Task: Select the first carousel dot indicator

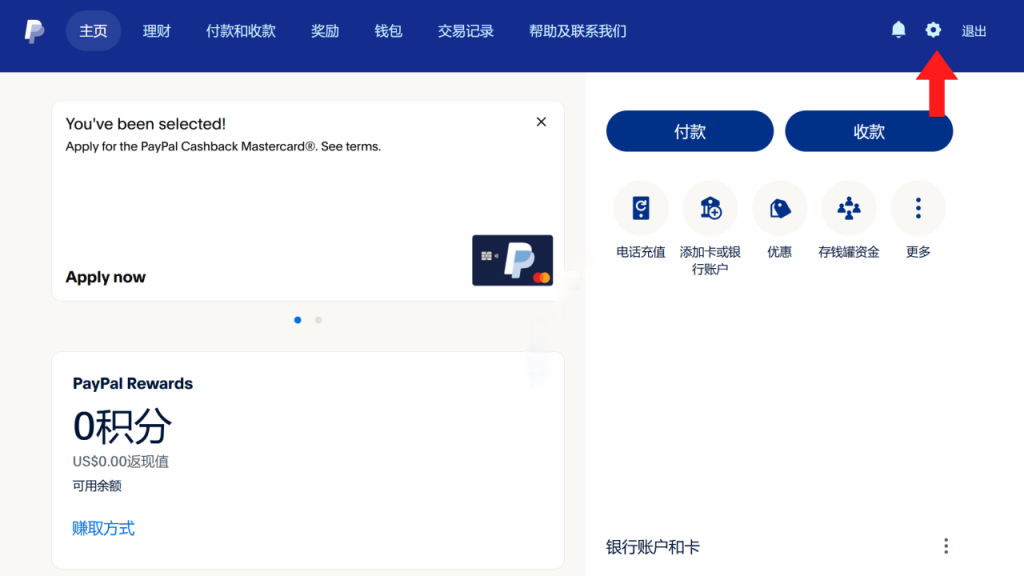Action: (x=298, y=320)
